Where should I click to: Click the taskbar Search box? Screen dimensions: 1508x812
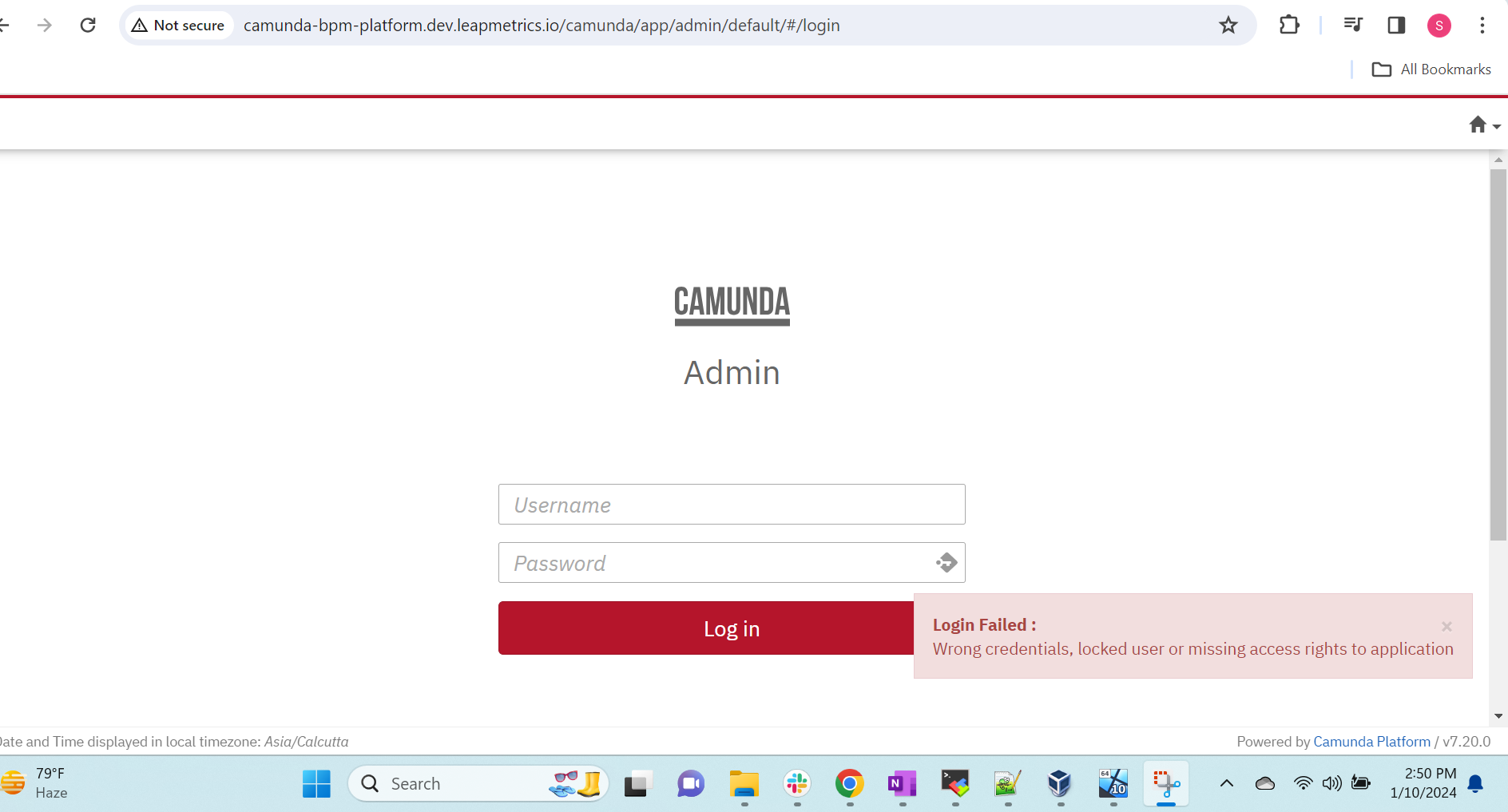pyautogui.click(x=478, y=784)
